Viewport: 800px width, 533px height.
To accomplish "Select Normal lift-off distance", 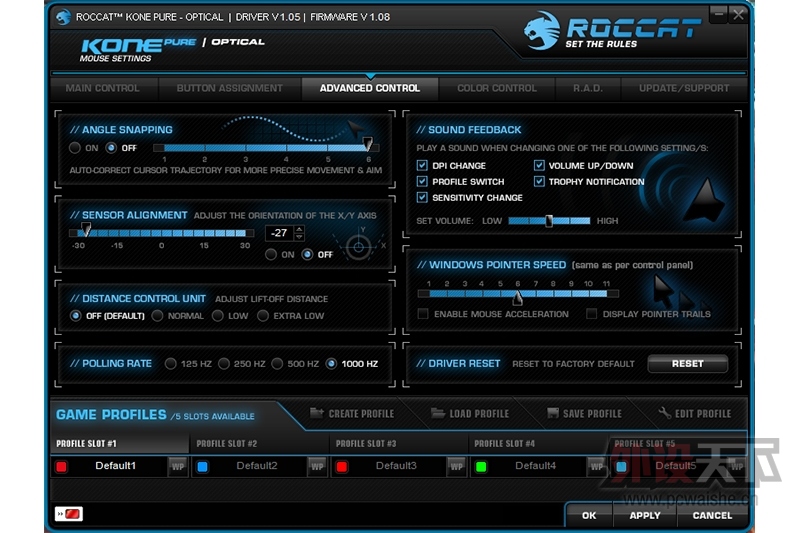I will 158,316.
